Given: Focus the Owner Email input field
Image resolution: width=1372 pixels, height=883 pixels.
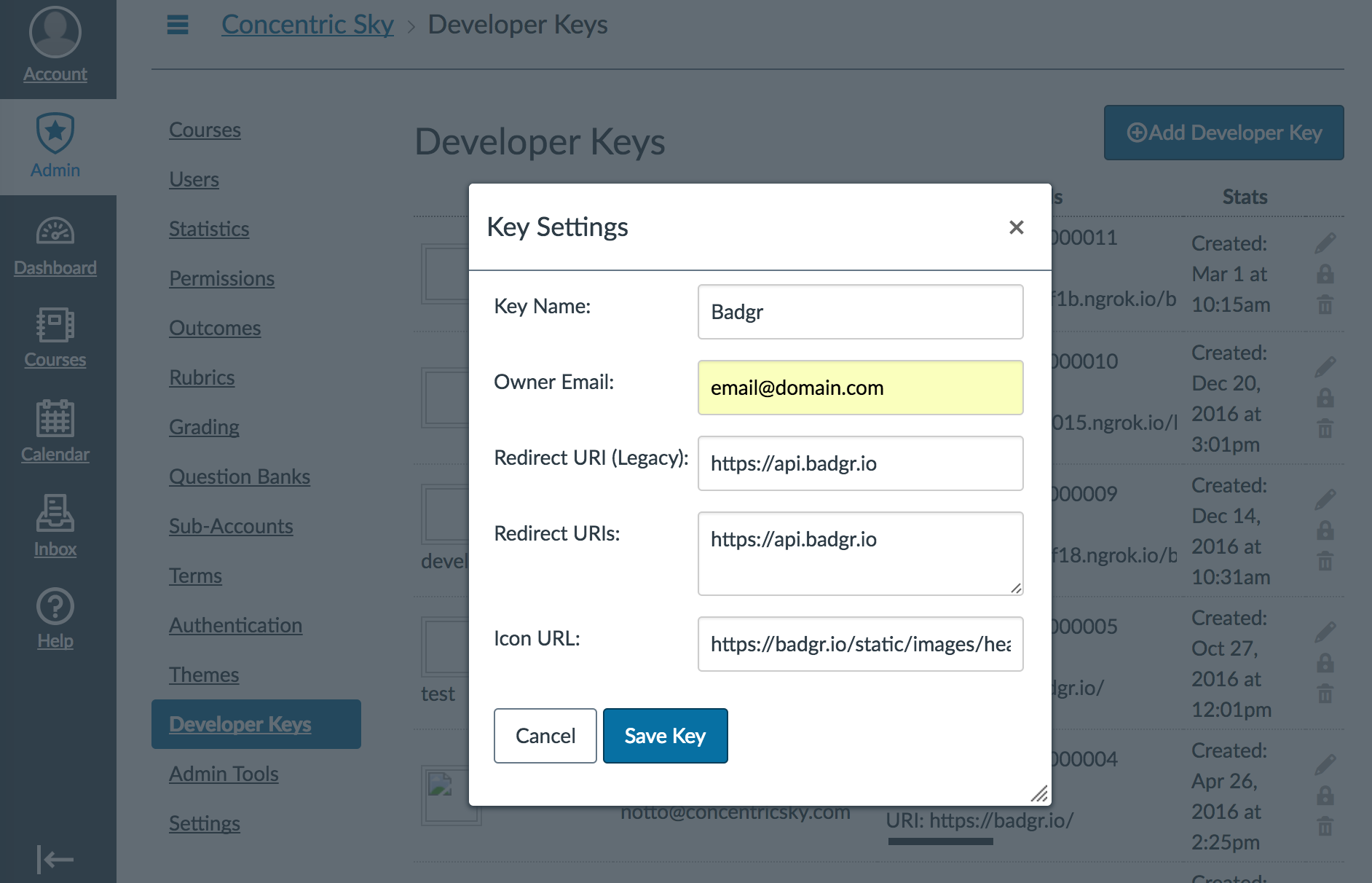Looking at the screenshot, I should (861, 388).
